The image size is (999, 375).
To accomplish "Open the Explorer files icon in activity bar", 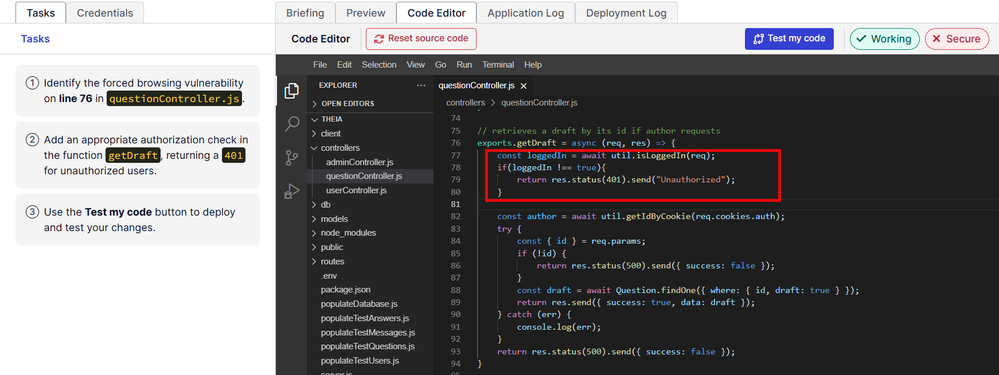I will coord(292,91).
